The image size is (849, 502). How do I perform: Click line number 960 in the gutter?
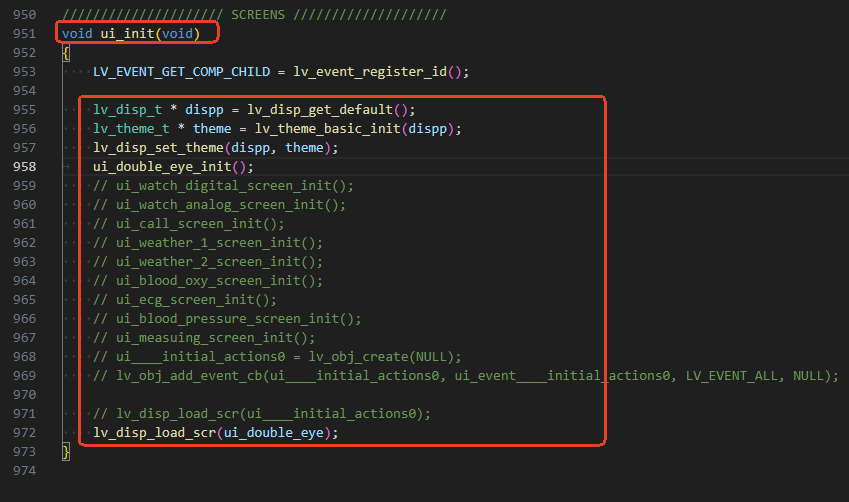tap(24, 205)
